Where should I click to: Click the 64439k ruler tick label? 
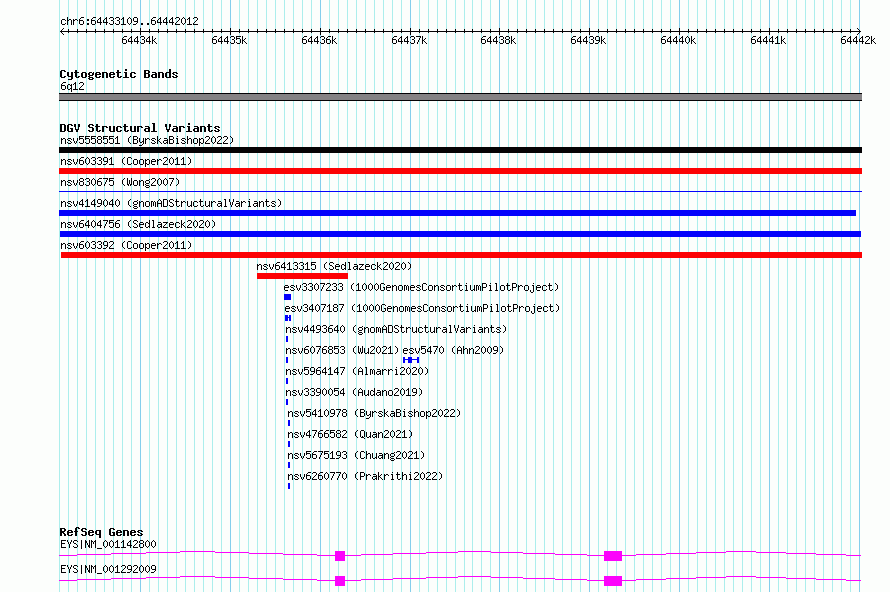click(588, 40)
